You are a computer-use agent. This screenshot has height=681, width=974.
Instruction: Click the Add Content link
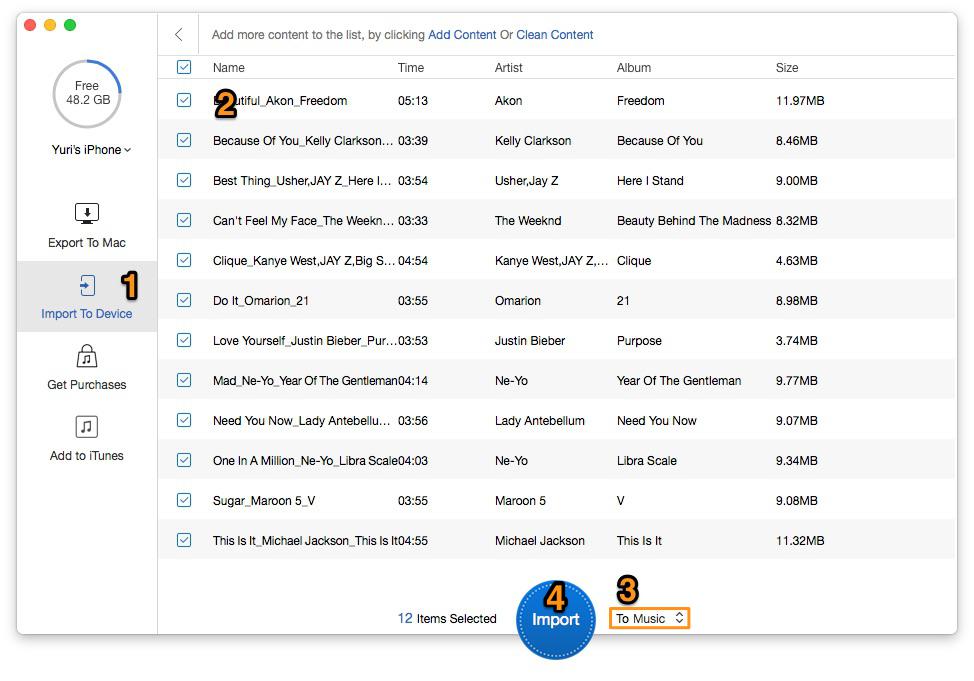(x=462, y=35)
